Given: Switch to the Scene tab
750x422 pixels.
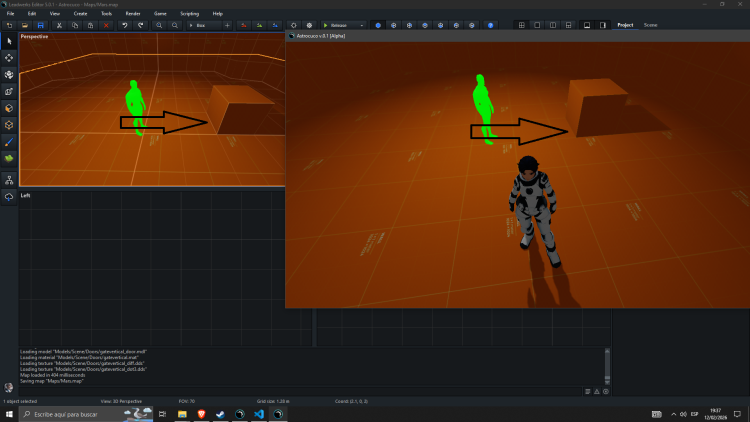Looking at the screenshot, I should 651,24.
